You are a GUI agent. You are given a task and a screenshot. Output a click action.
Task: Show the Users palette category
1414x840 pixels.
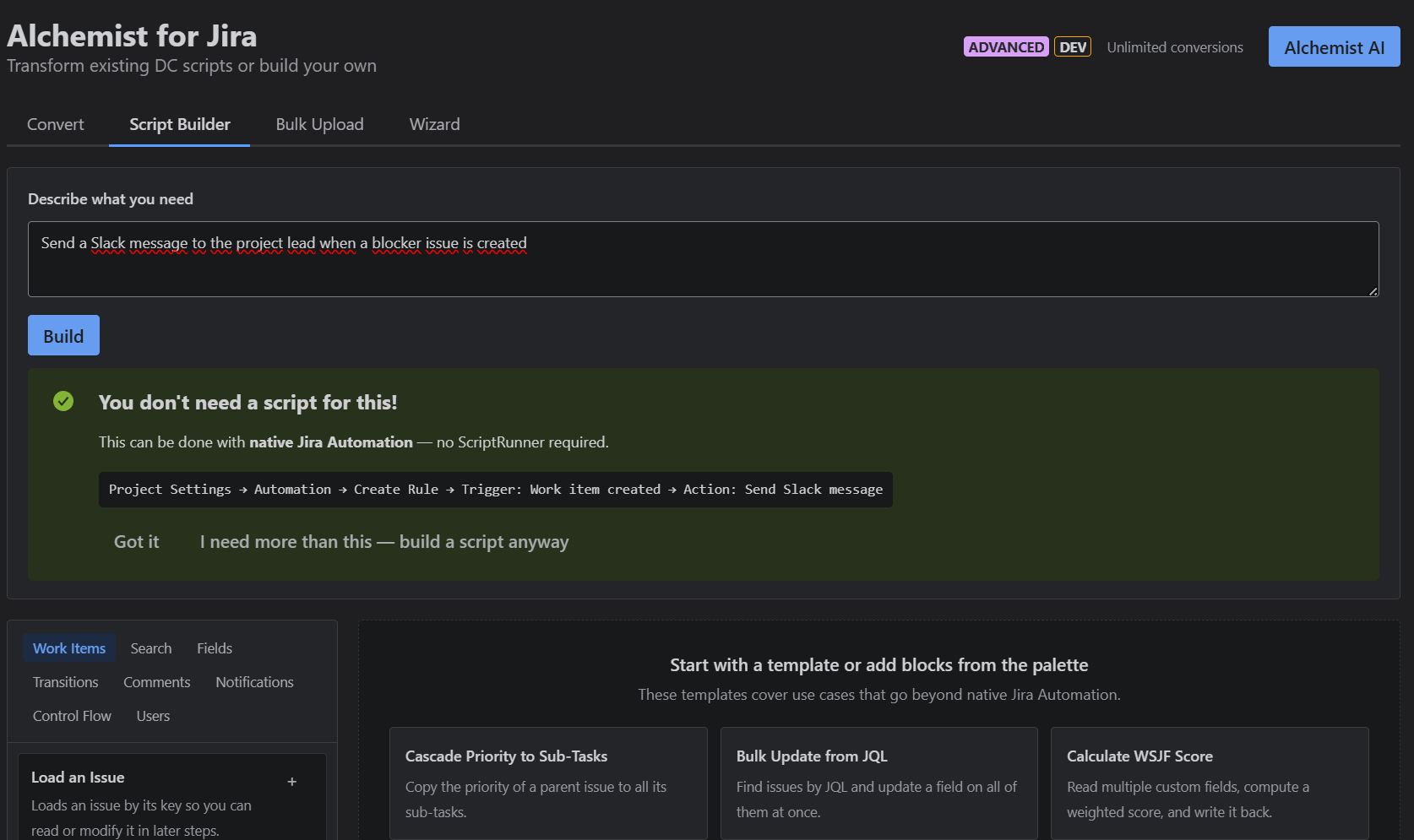(x=153, y=716)
